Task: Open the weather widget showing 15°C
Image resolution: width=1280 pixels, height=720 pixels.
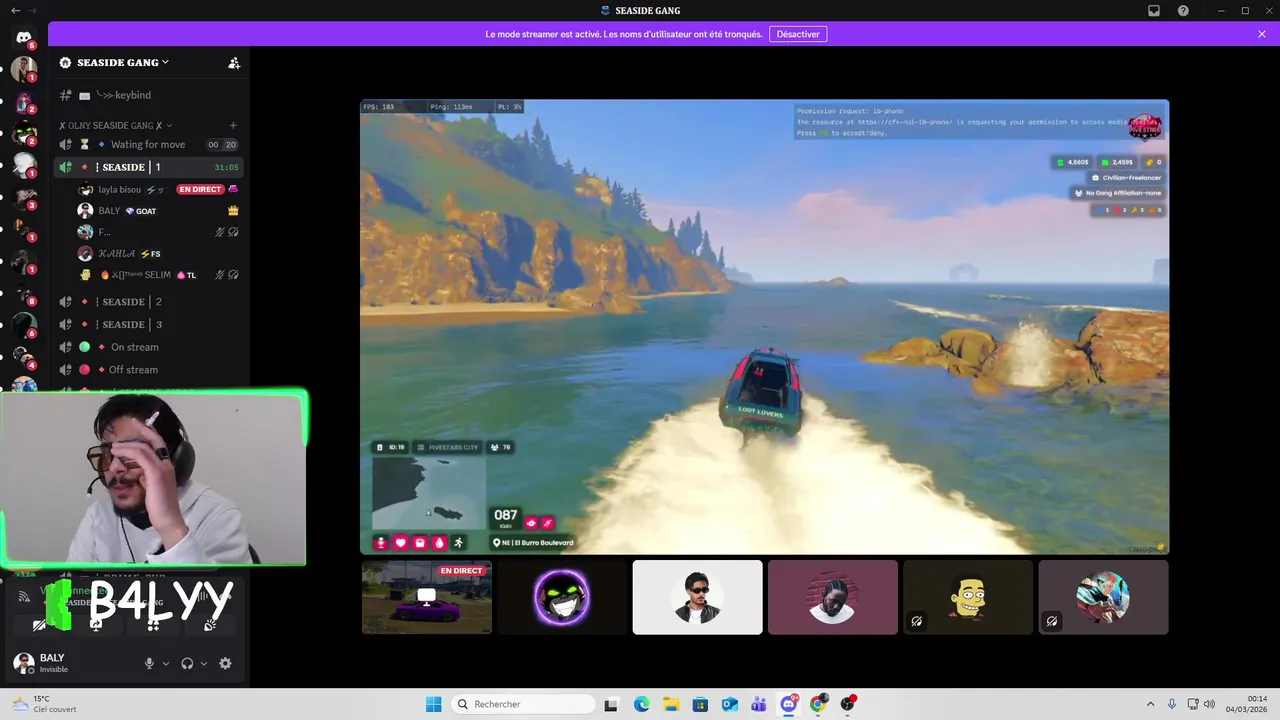Action: 45,704
